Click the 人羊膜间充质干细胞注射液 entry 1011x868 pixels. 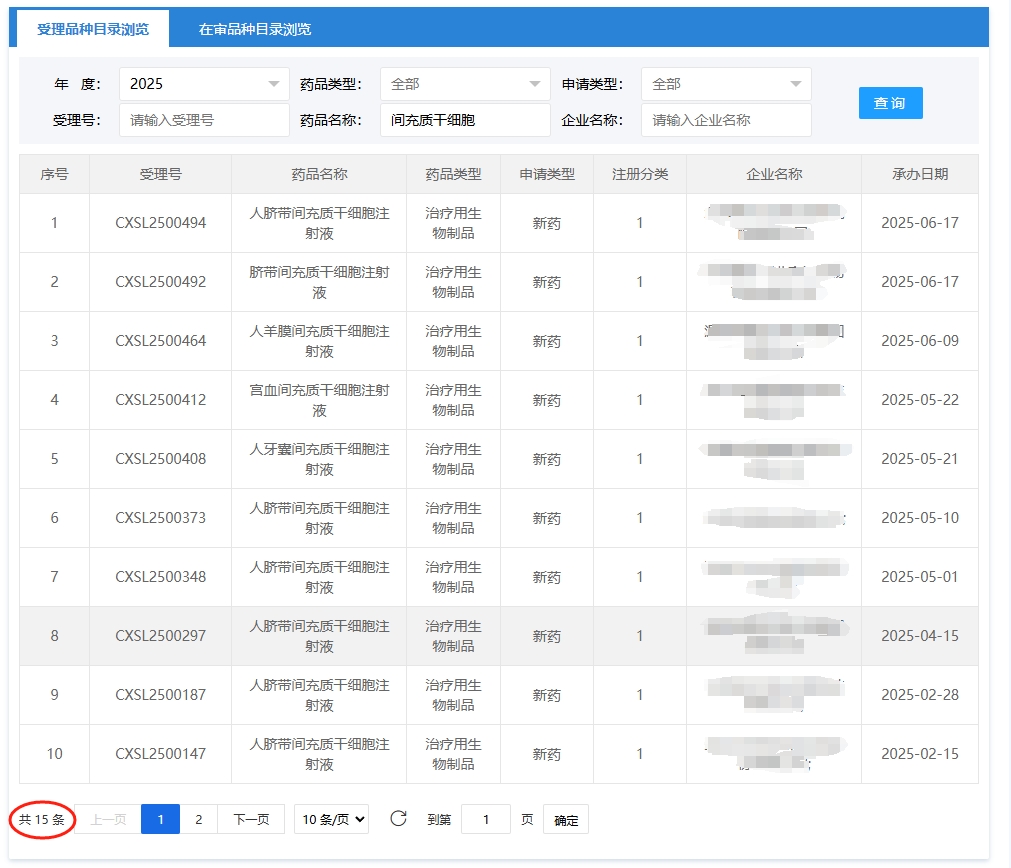coord(319,341)
